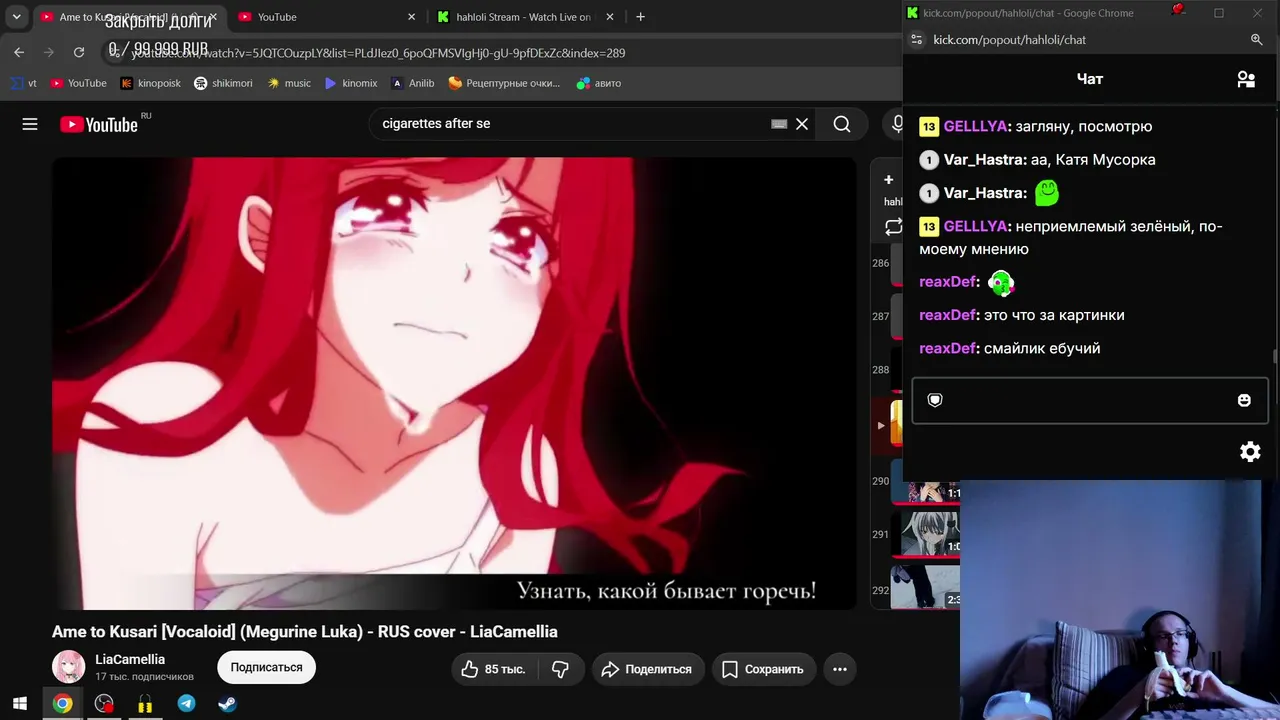Screen dimensions: 1280x720
Task: Like the Ame to Kusari video
Action: 493,669
